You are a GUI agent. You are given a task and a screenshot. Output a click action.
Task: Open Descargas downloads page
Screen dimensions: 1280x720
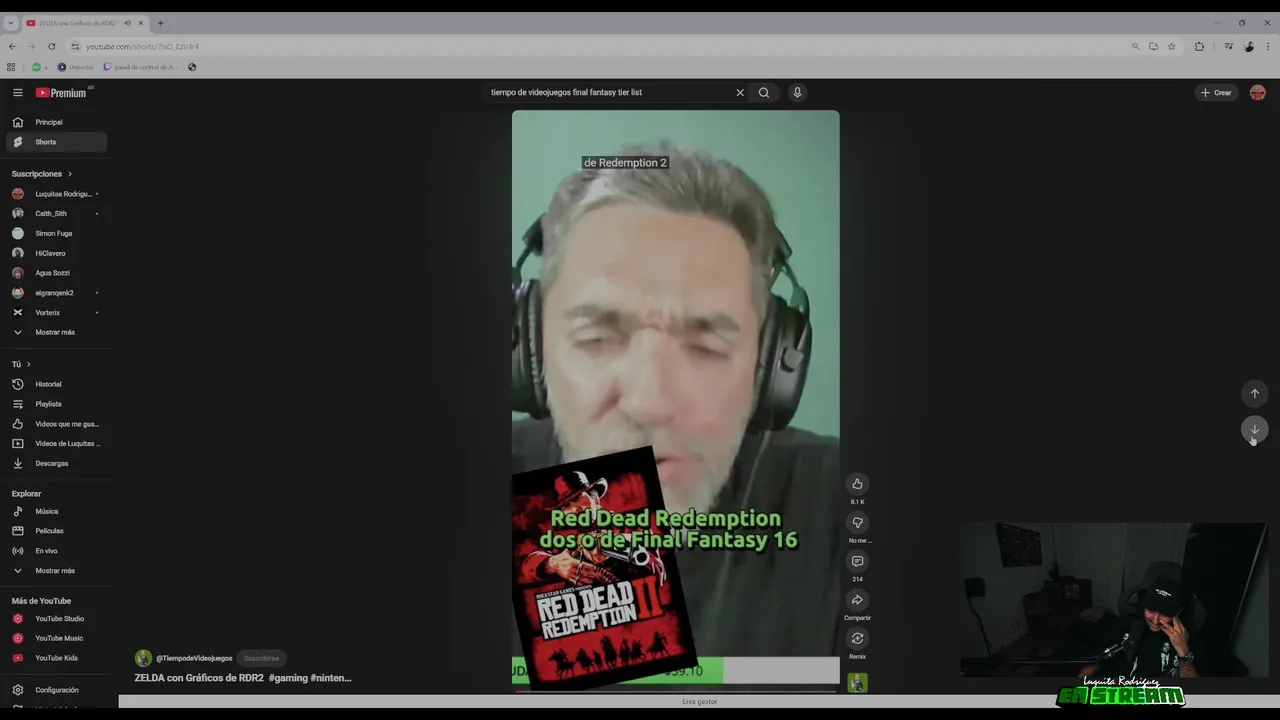click(56, 463)
